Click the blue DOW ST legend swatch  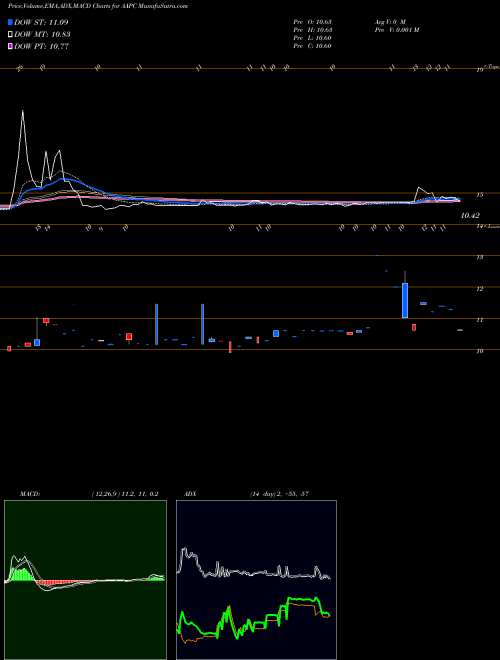pos(10,22)
